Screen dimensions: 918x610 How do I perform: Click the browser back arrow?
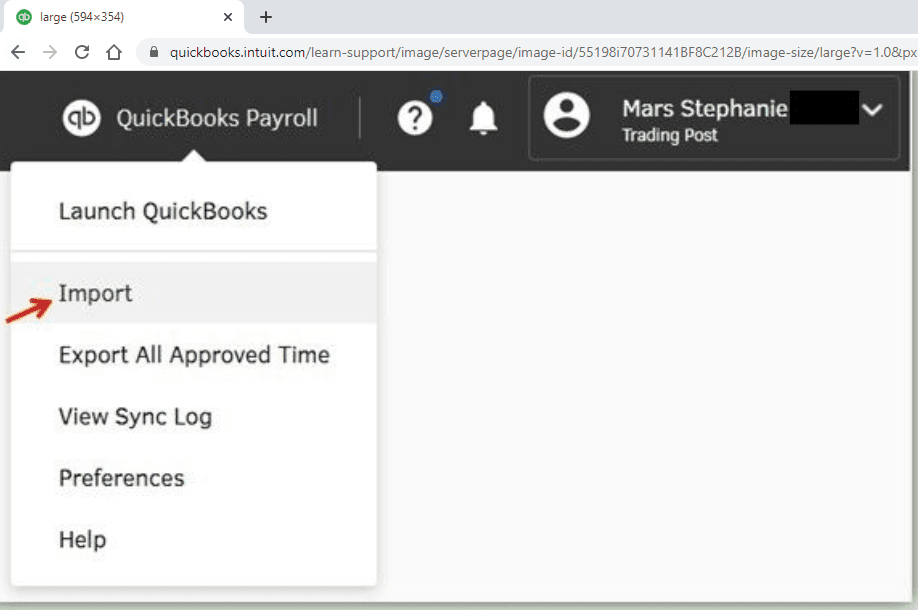[18, 51]
